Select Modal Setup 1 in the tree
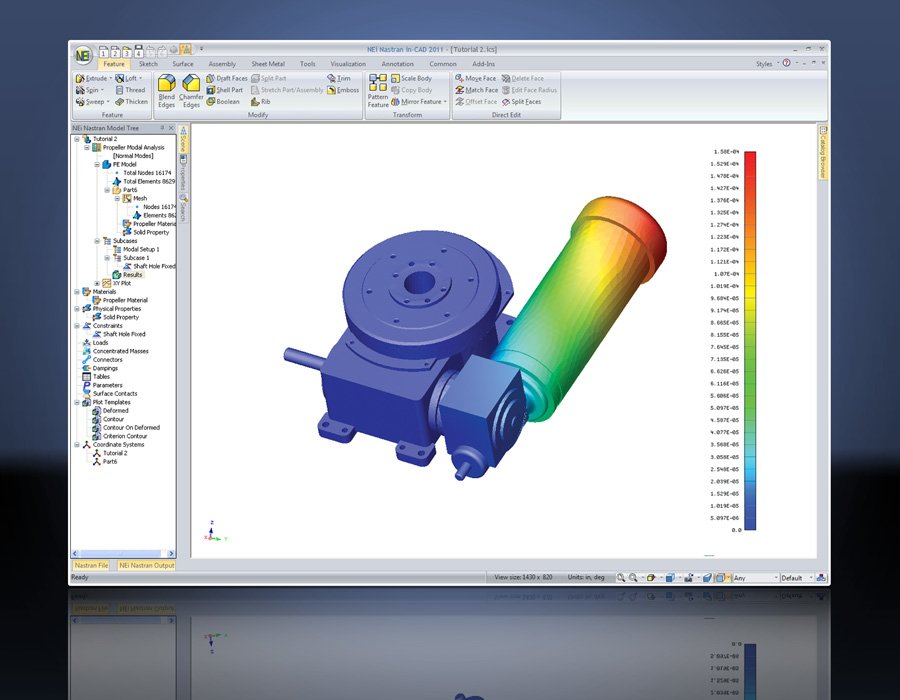This screenshot has height=700, width=900. pyautogui.click(x=136, y=250)
